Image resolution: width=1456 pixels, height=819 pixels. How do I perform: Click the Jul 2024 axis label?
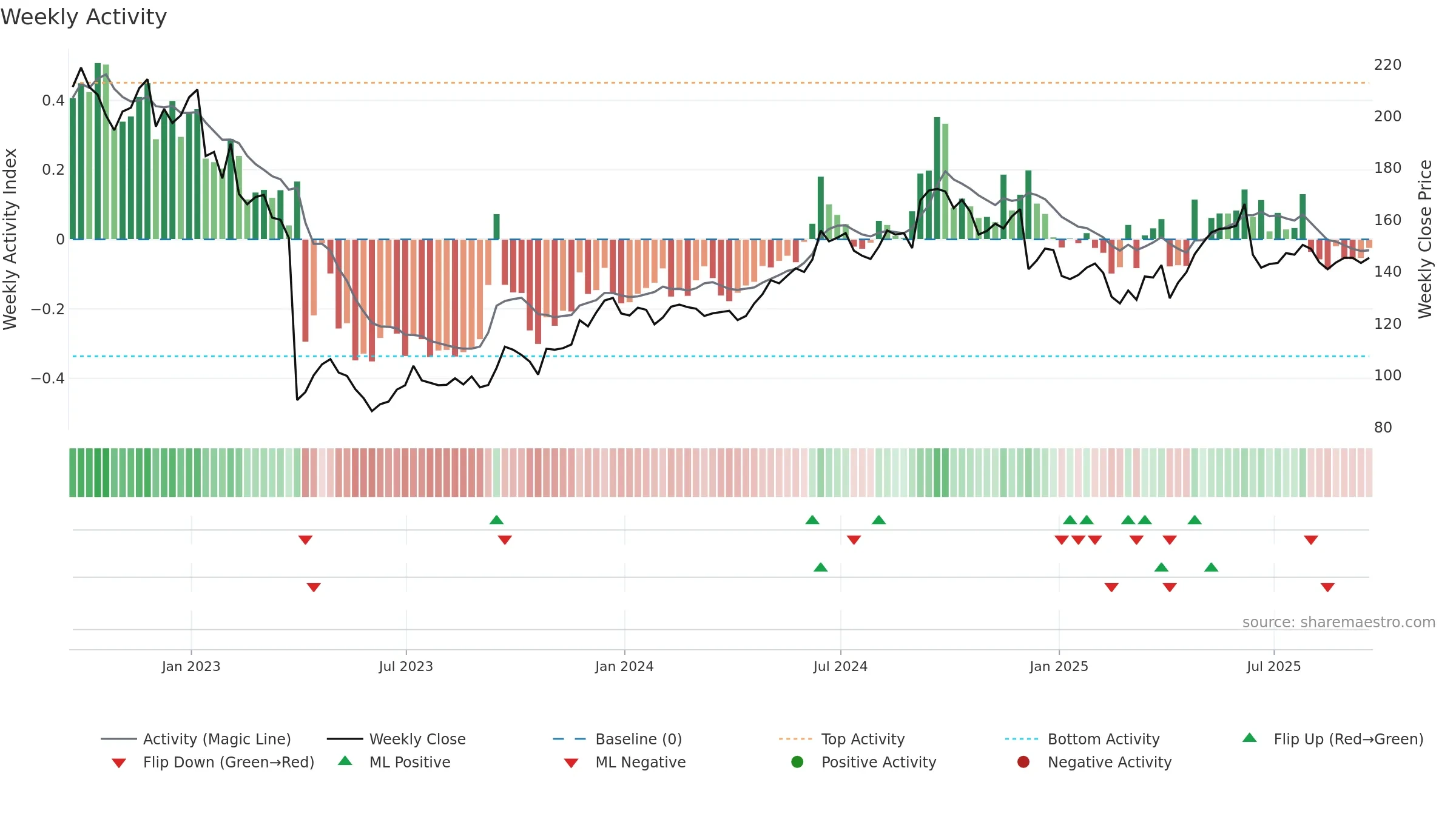coord(840,667)
